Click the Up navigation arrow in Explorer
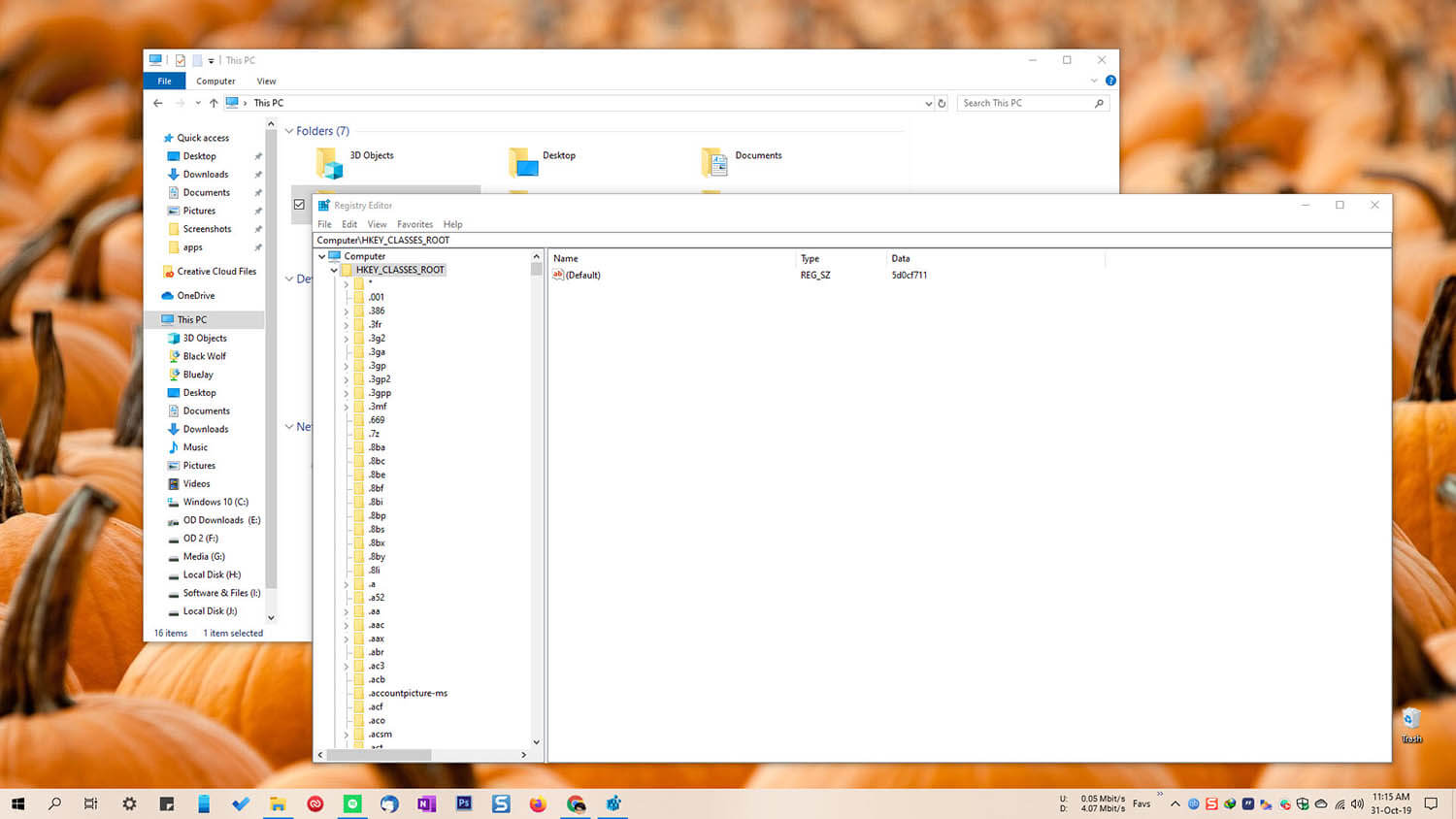 coord(213,103)
